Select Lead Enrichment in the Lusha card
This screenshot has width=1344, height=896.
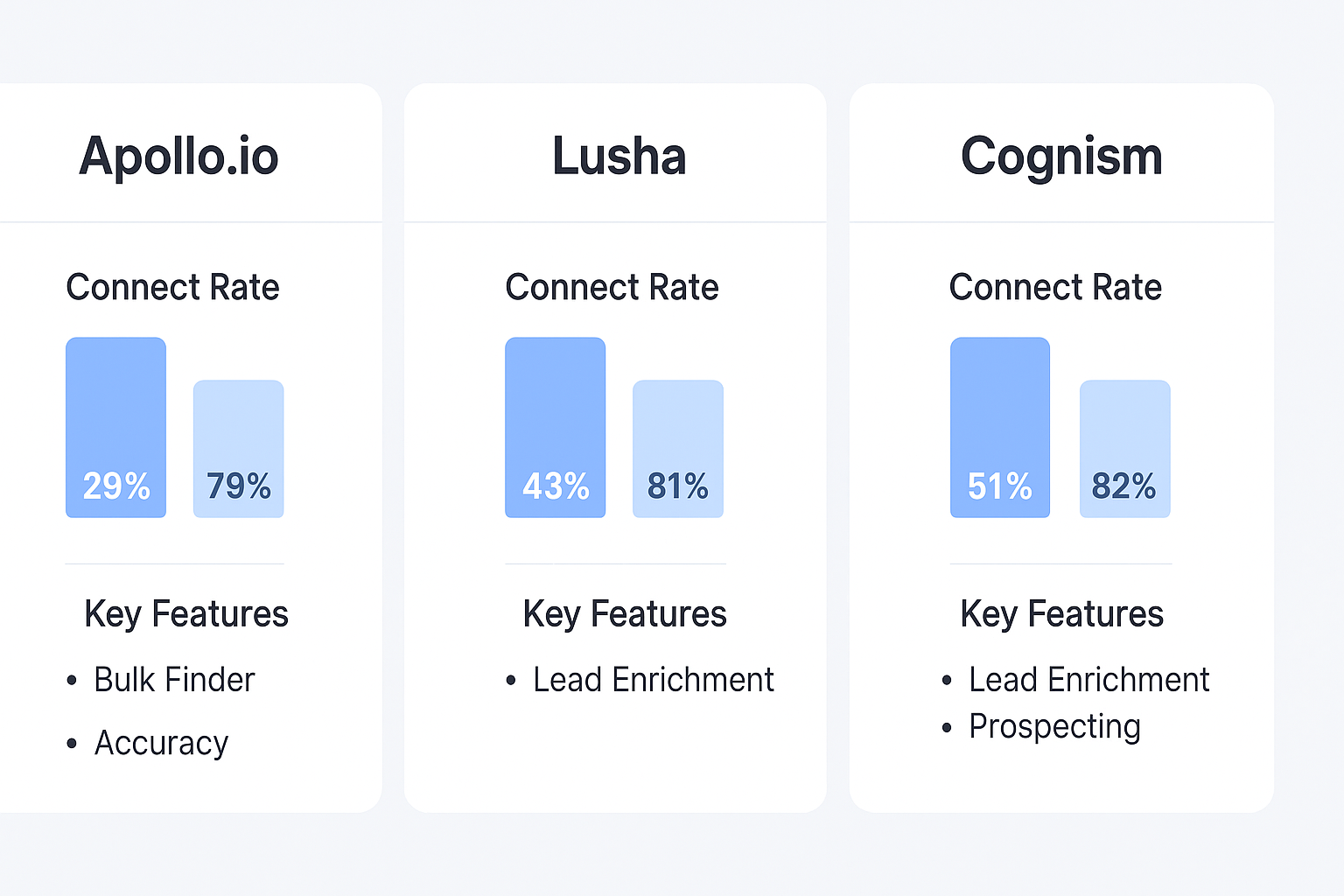(653, 680)
